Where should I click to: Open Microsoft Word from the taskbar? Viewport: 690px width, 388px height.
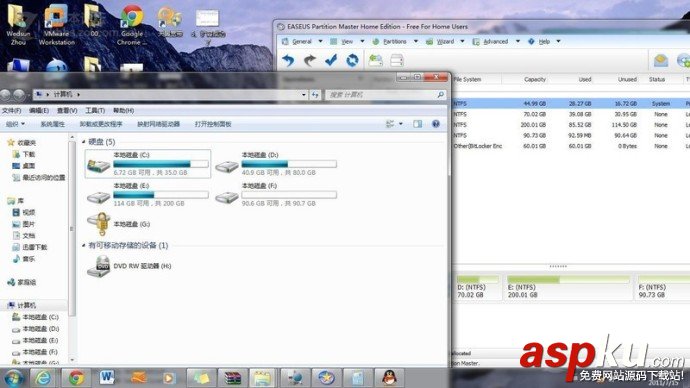pyautogui.click(x=107, y=377)
